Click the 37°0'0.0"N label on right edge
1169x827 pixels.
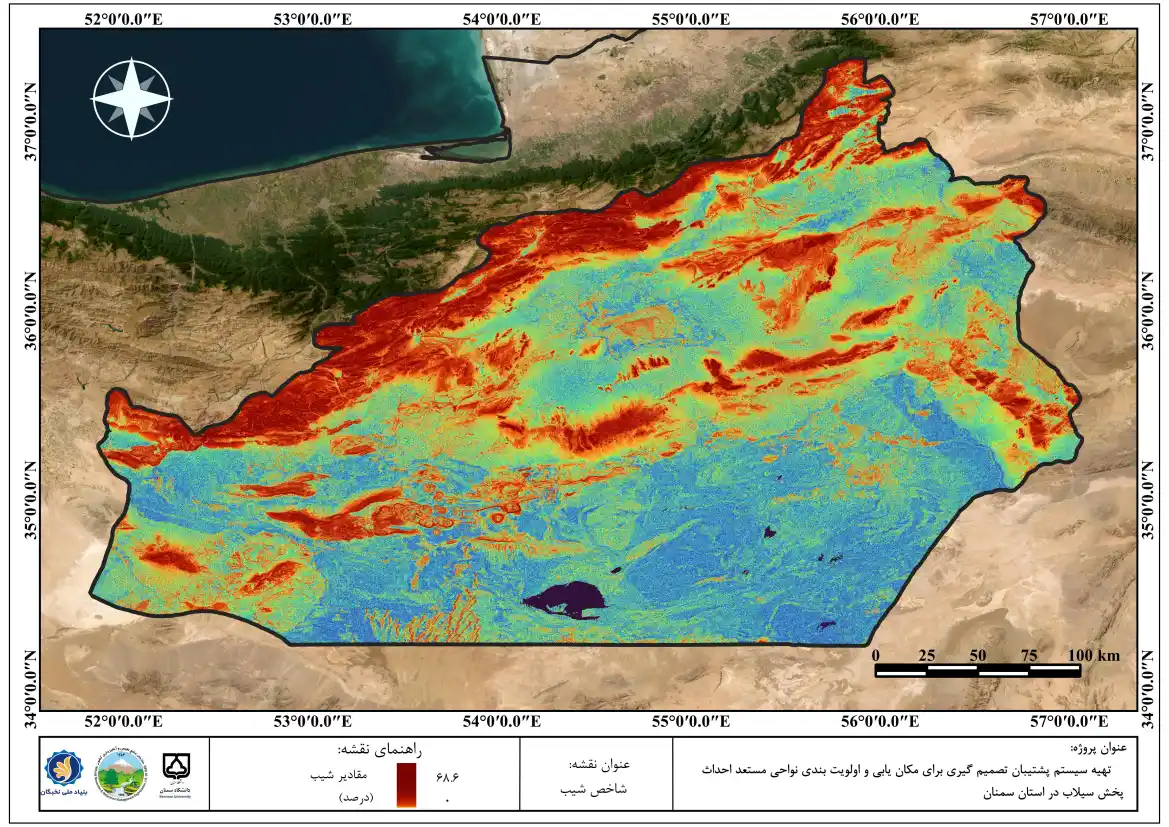[1147, 122]
